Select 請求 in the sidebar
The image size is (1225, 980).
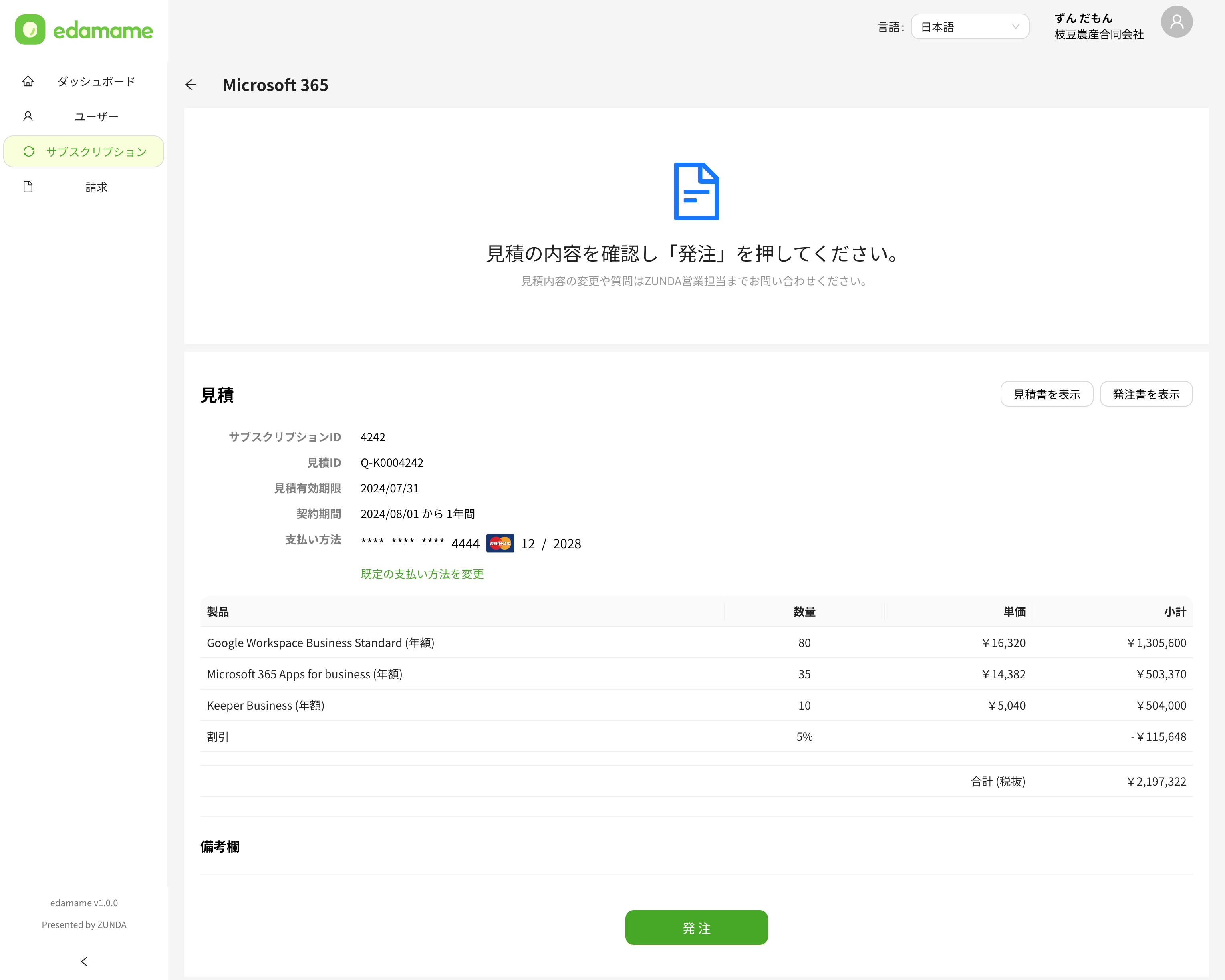coord(96,187)
